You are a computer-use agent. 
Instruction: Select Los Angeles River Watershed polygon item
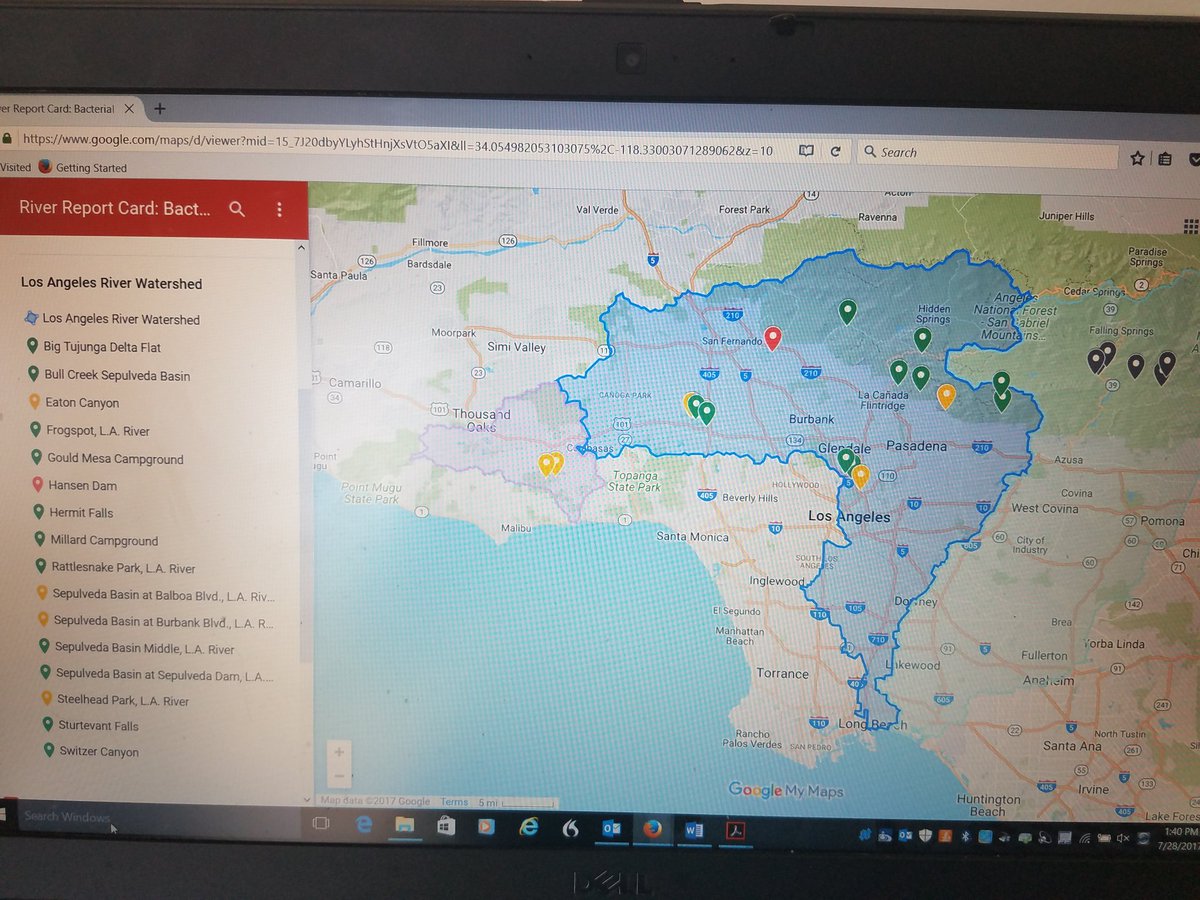coord(111,319)
